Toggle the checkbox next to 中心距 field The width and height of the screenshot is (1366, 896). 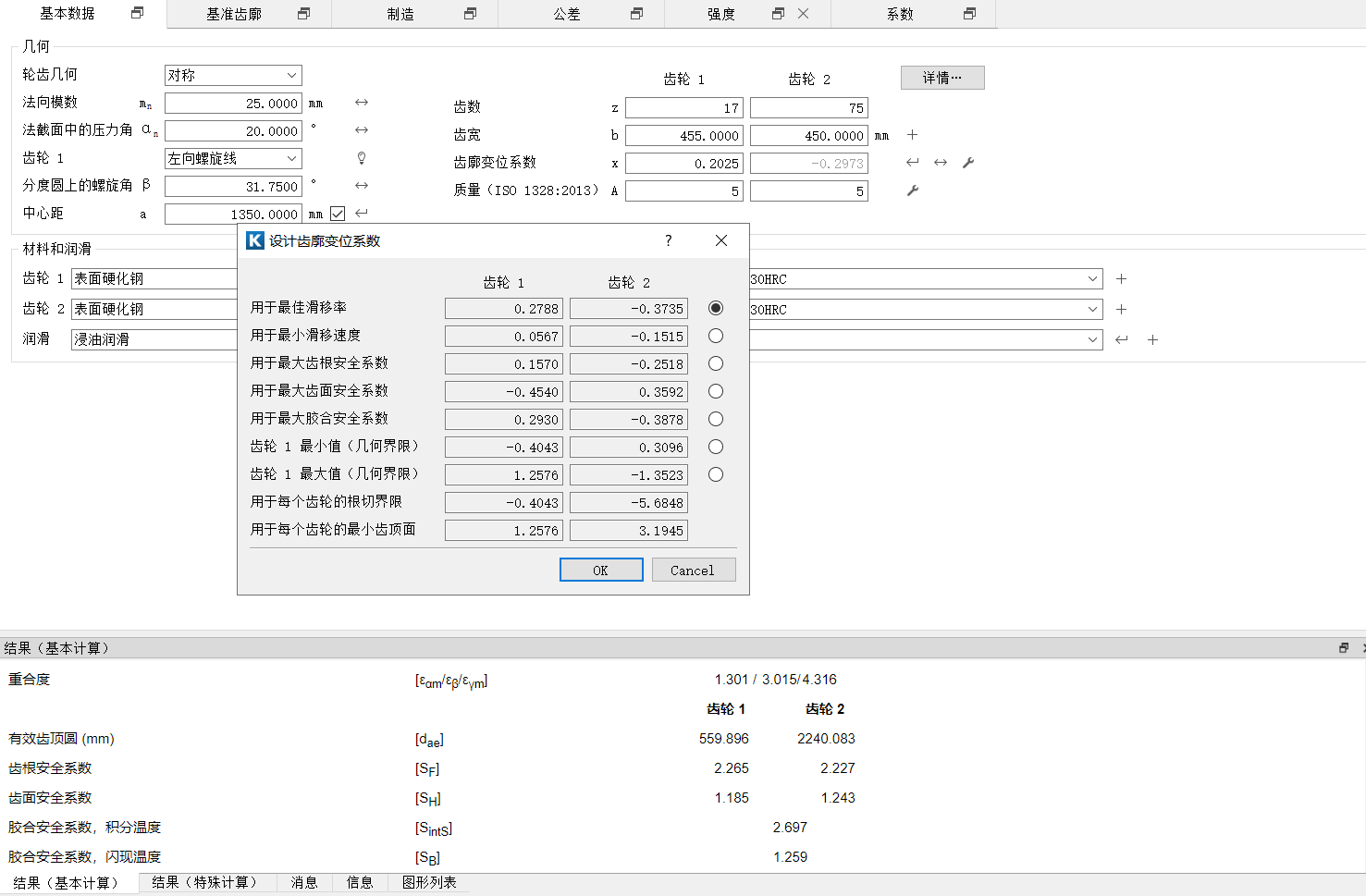pos(338,214)
